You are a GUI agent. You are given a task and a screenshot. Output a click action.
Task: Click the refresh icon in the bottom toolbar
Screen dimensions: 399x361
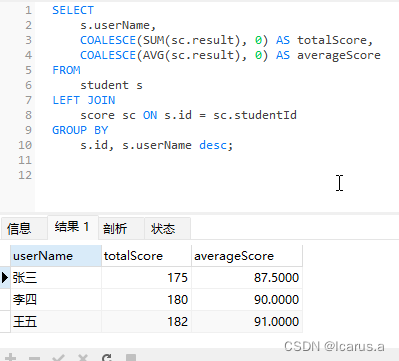coord(107,358)
